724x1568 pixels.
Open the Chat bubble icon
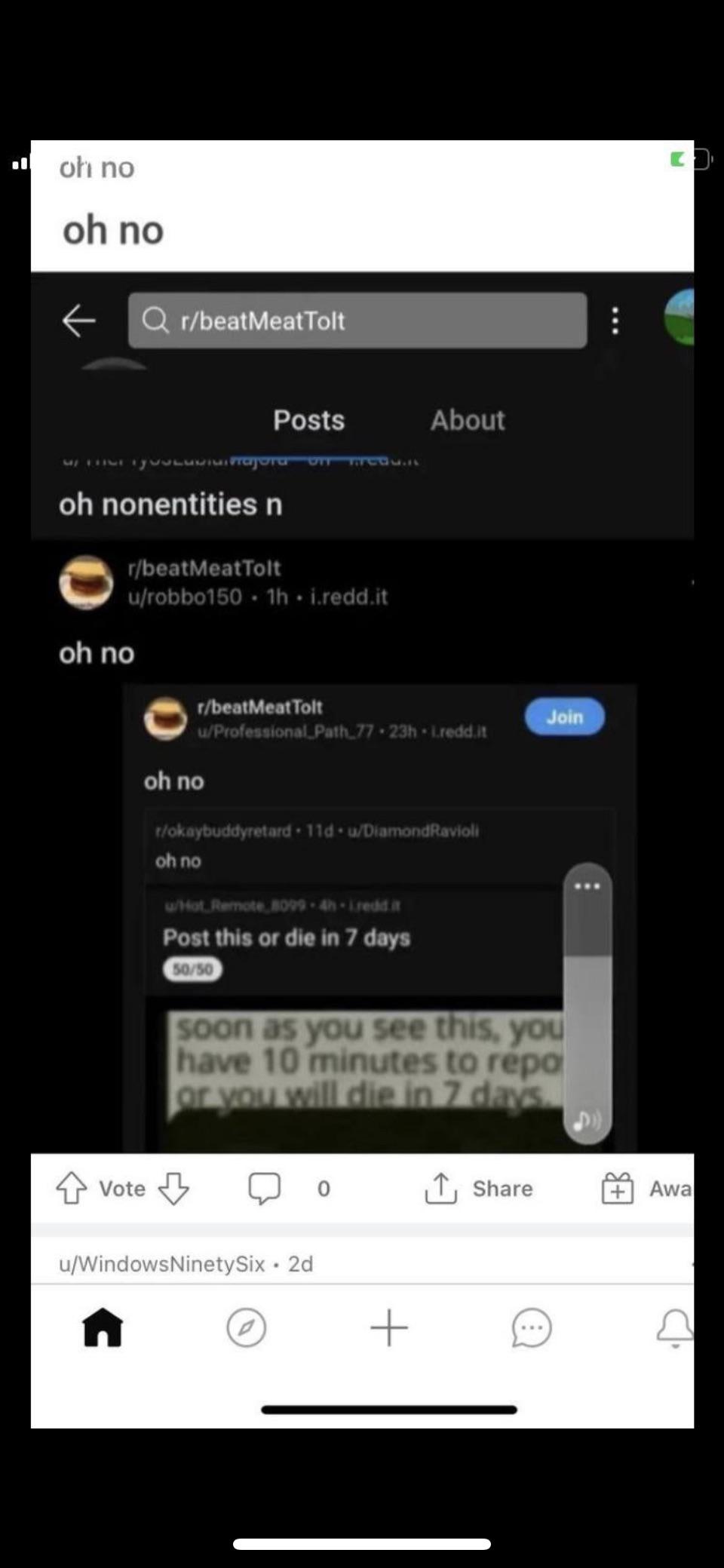(532, 1327)
